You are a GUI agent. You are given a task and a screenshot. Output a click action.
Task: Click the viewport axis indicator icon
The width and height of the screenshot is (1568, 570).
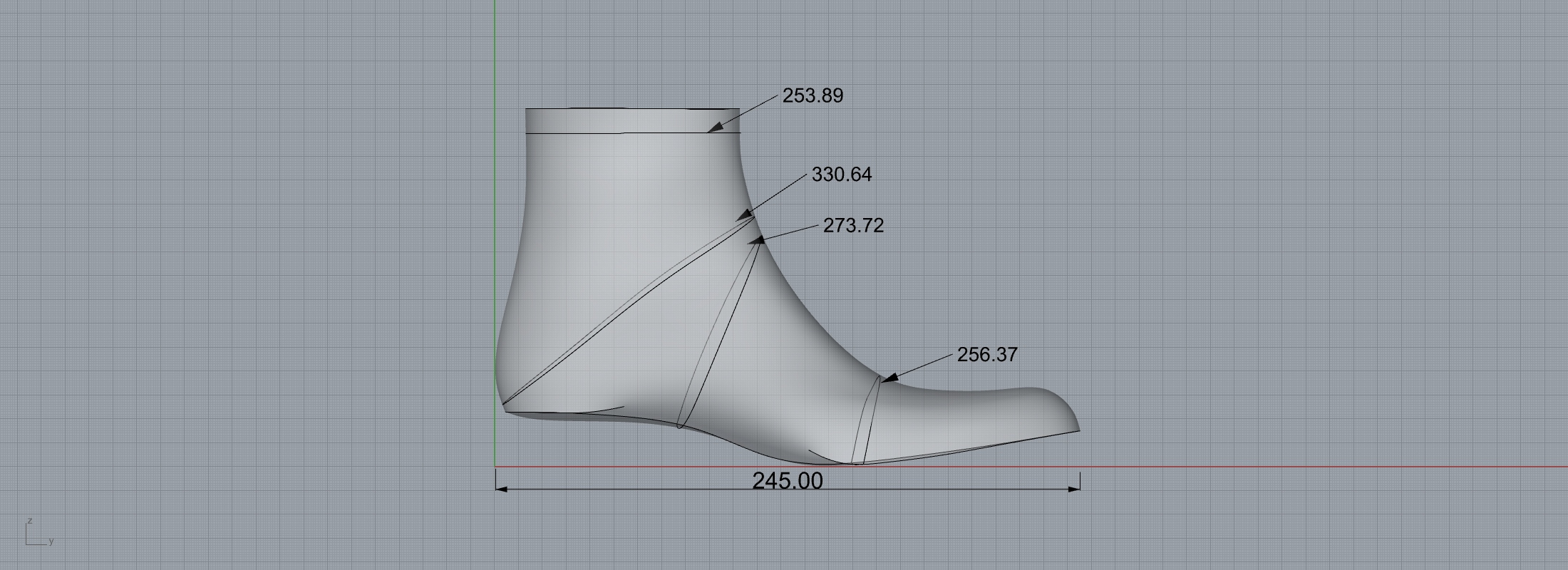point(38,532)
